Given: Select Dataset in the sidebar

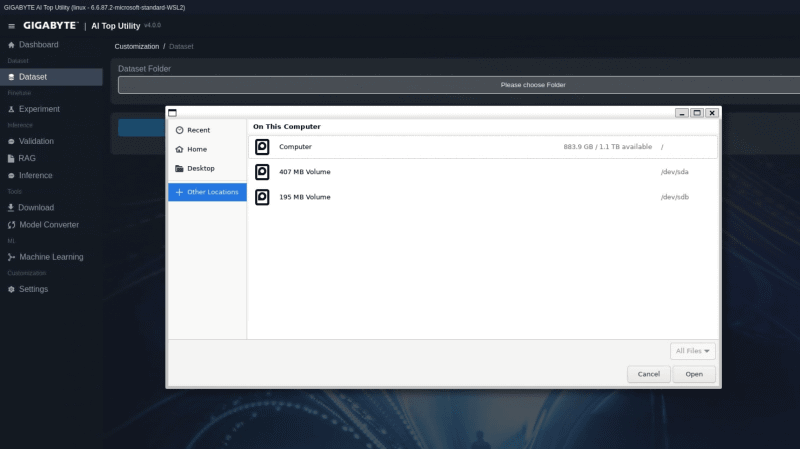Looking at the screenshot, I should point(51,77).
